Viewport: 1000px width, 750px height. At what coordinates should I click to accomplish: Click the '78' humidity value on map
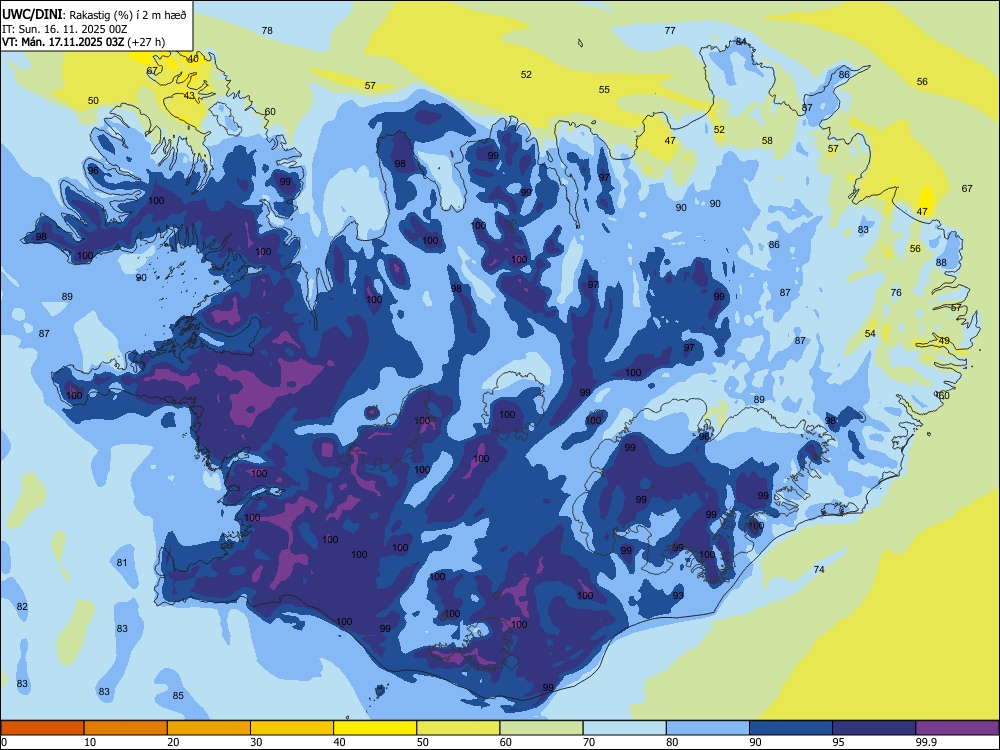(x=267, y=31)
